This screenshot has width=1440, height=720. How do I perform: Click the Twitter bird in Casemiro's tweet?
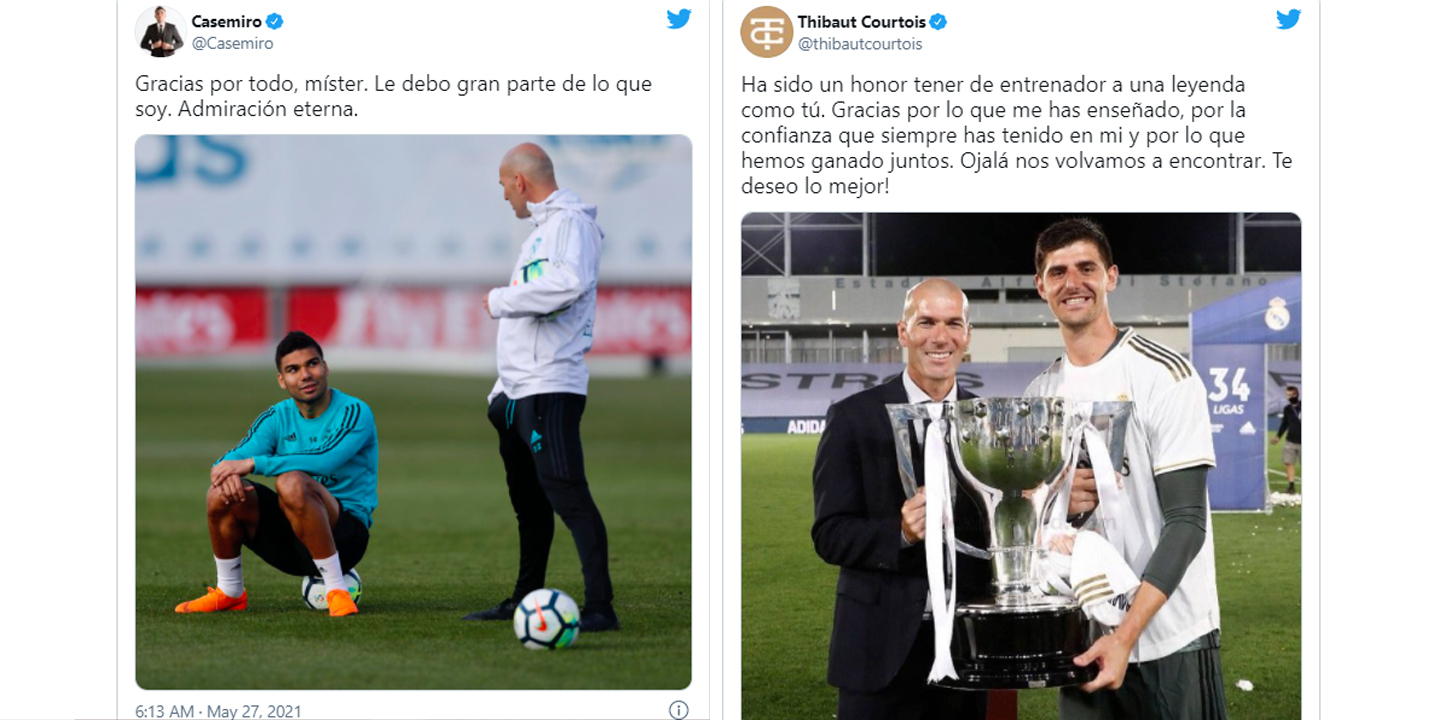[679, 19]
